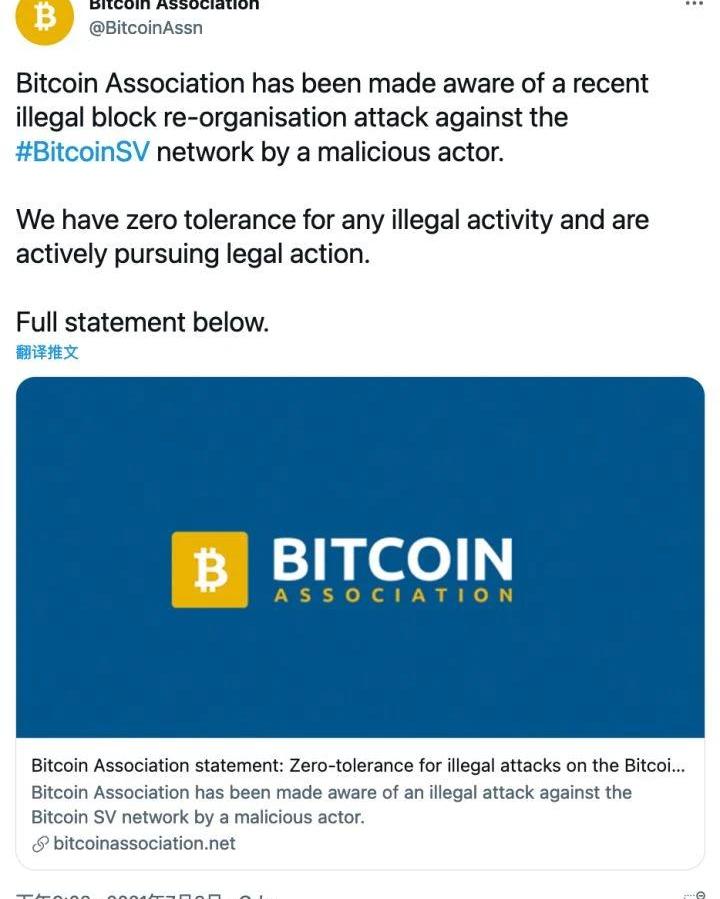The height and width of the screenshot is (899, 720).
Task: Click the blue background of the banner card
Action: click(x=360, y=450)
